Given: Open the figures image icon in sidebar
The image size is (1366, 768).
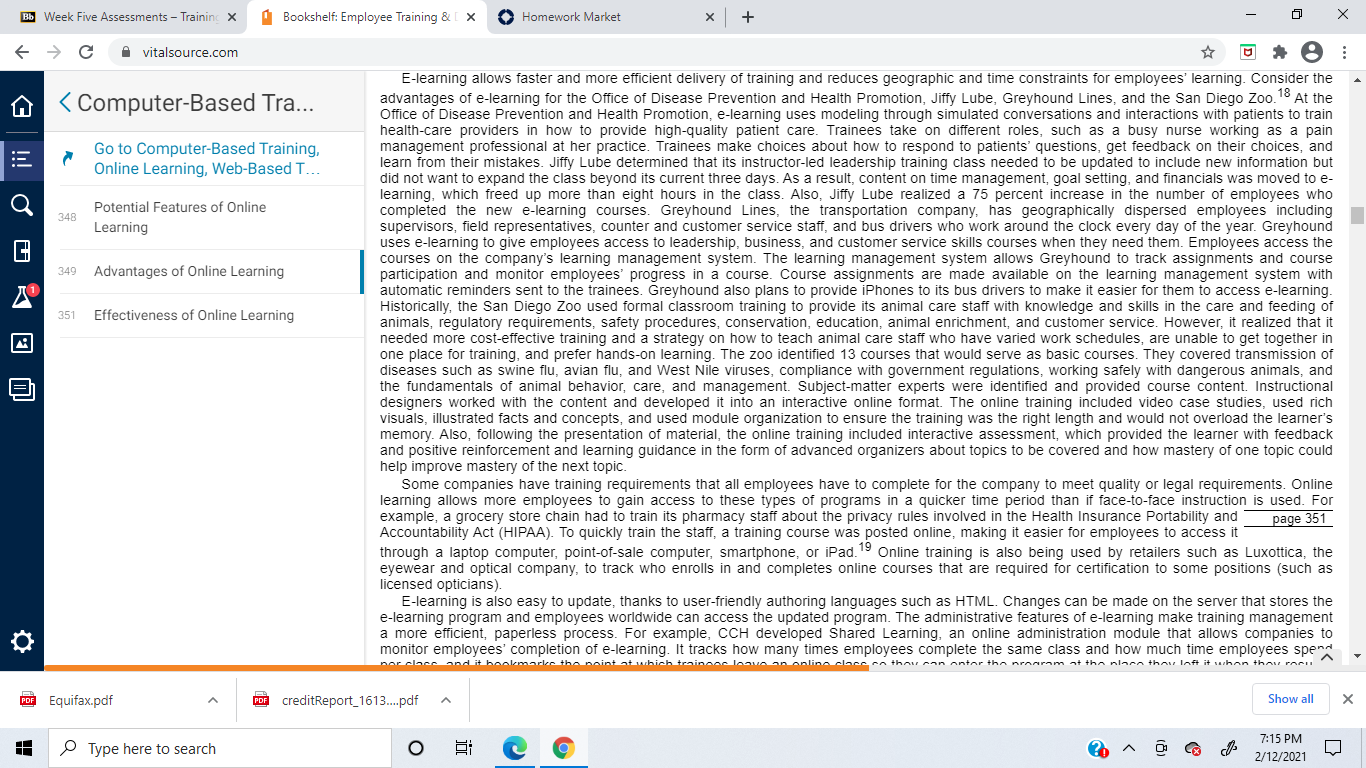Looking at the screenshot, I should point(21,343).
